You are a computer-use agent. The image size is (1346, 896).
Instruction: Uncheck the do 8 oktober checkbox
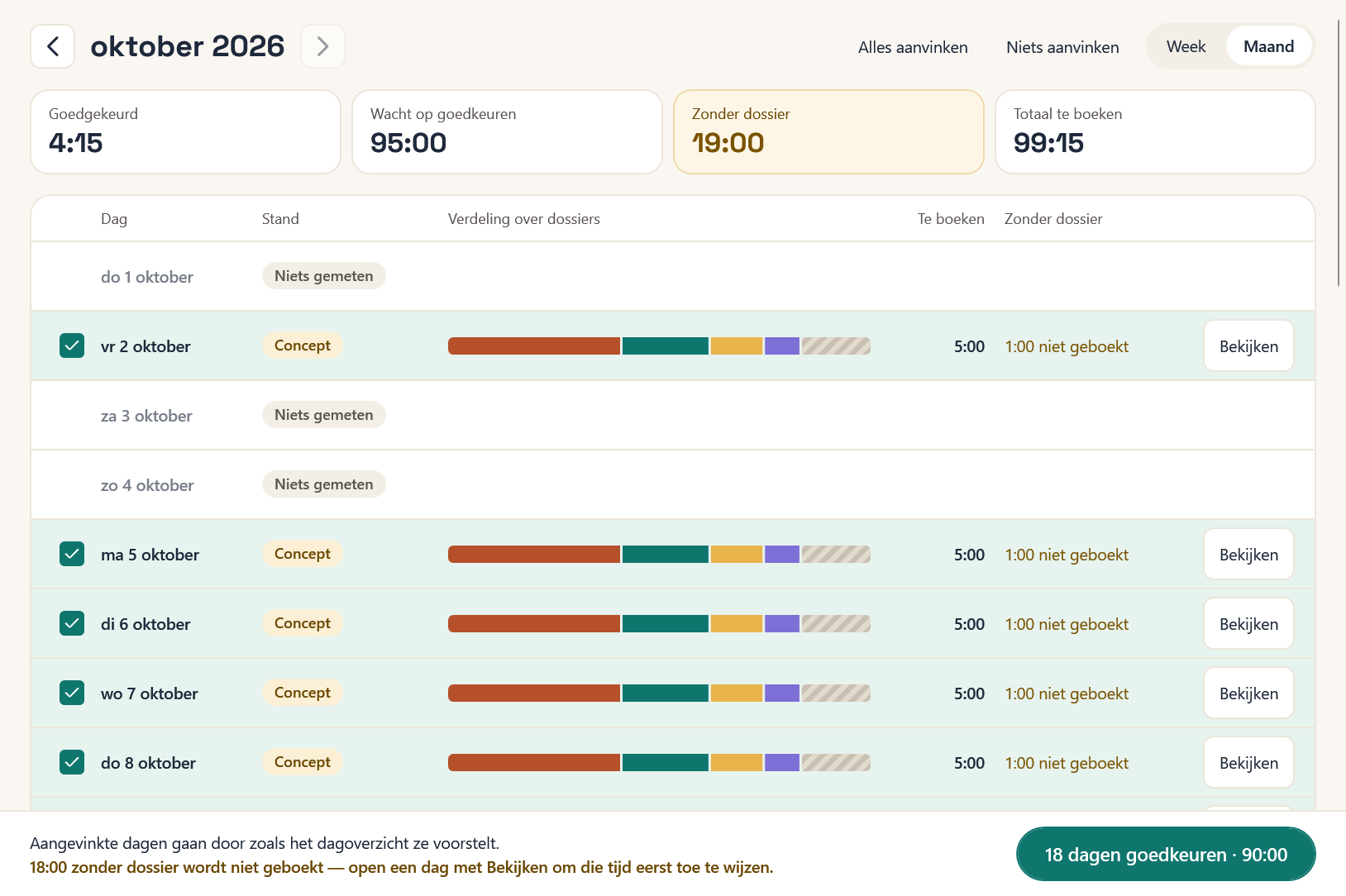[x=72, y=762]
